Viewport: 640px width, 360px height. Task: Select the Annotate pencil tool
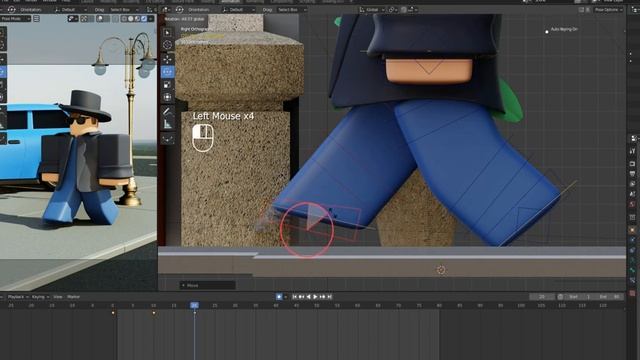tap(167, 111)
